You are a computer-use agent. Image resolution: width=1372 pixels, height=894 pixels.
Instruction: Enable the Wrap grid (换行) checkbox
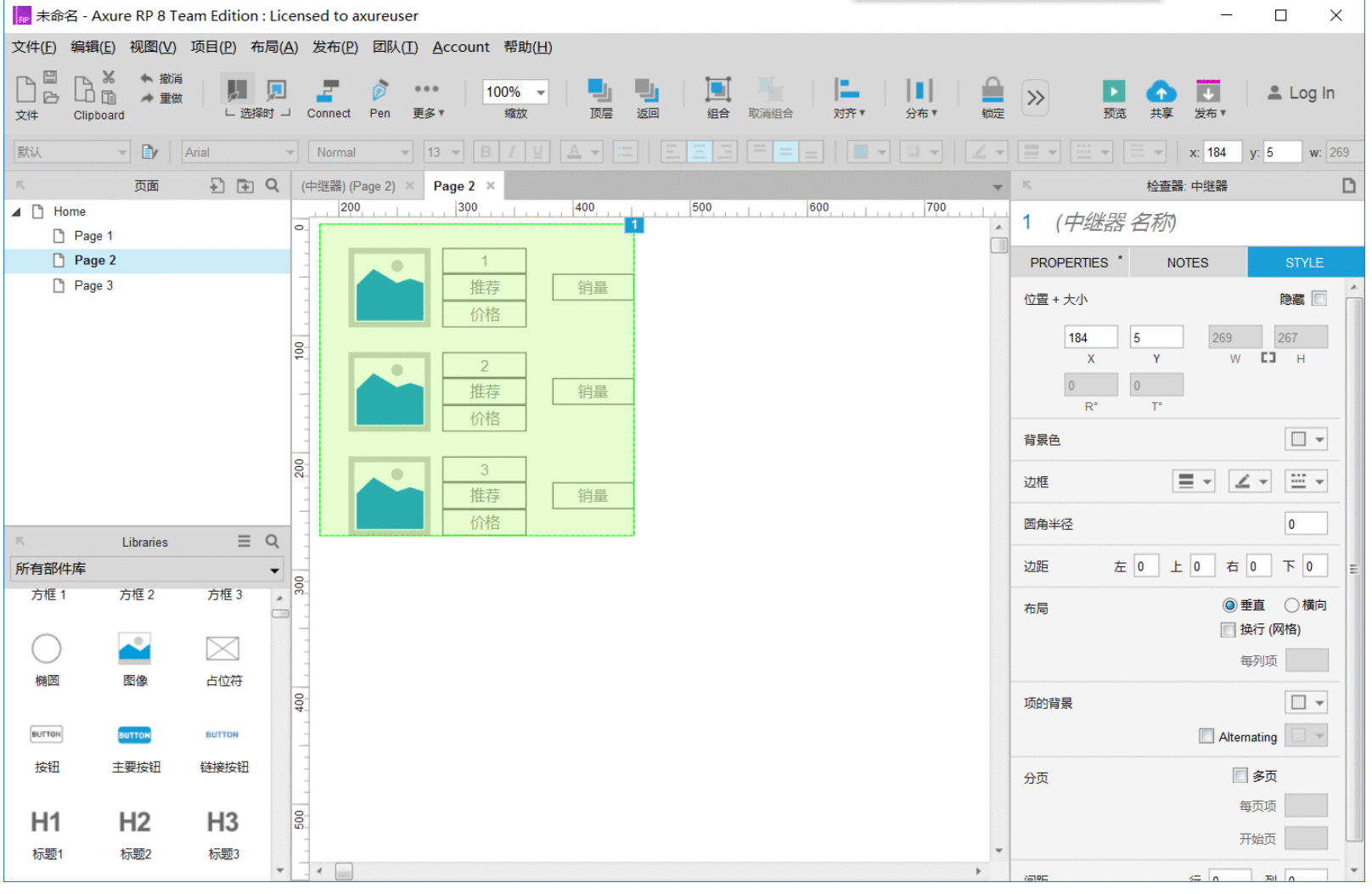[x=1228, y=630]
